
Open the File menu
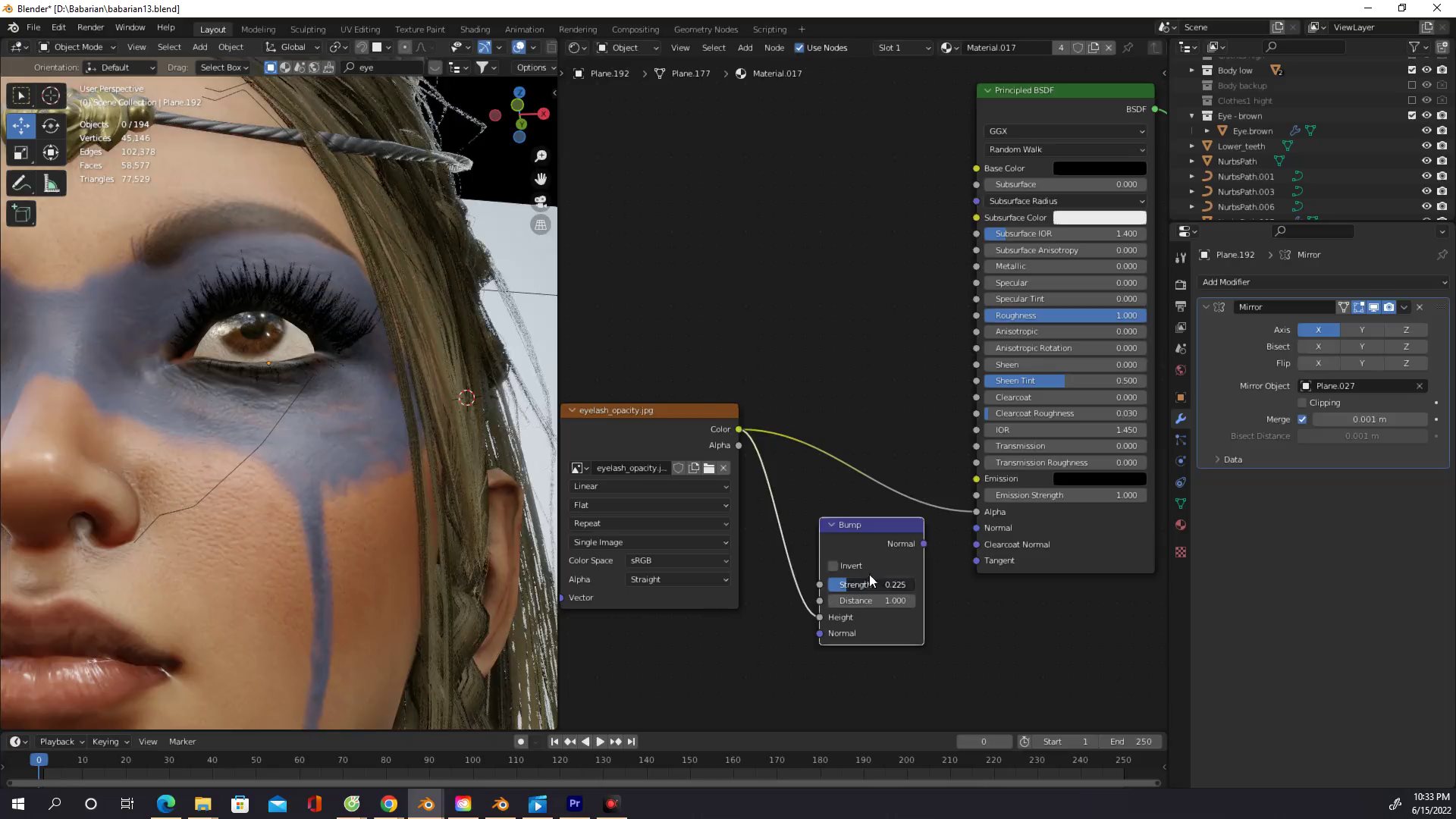[x=33, y=27]
